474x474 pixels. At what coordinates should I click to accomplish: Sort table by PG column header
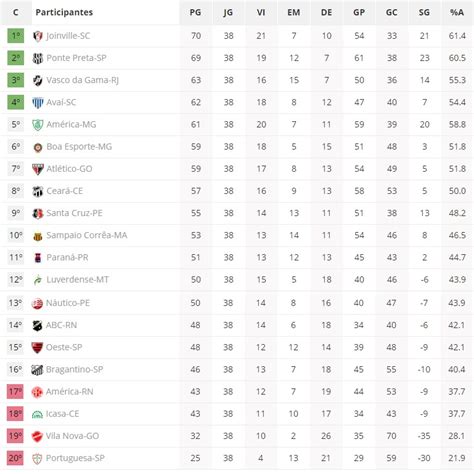[x=195, y=12]
